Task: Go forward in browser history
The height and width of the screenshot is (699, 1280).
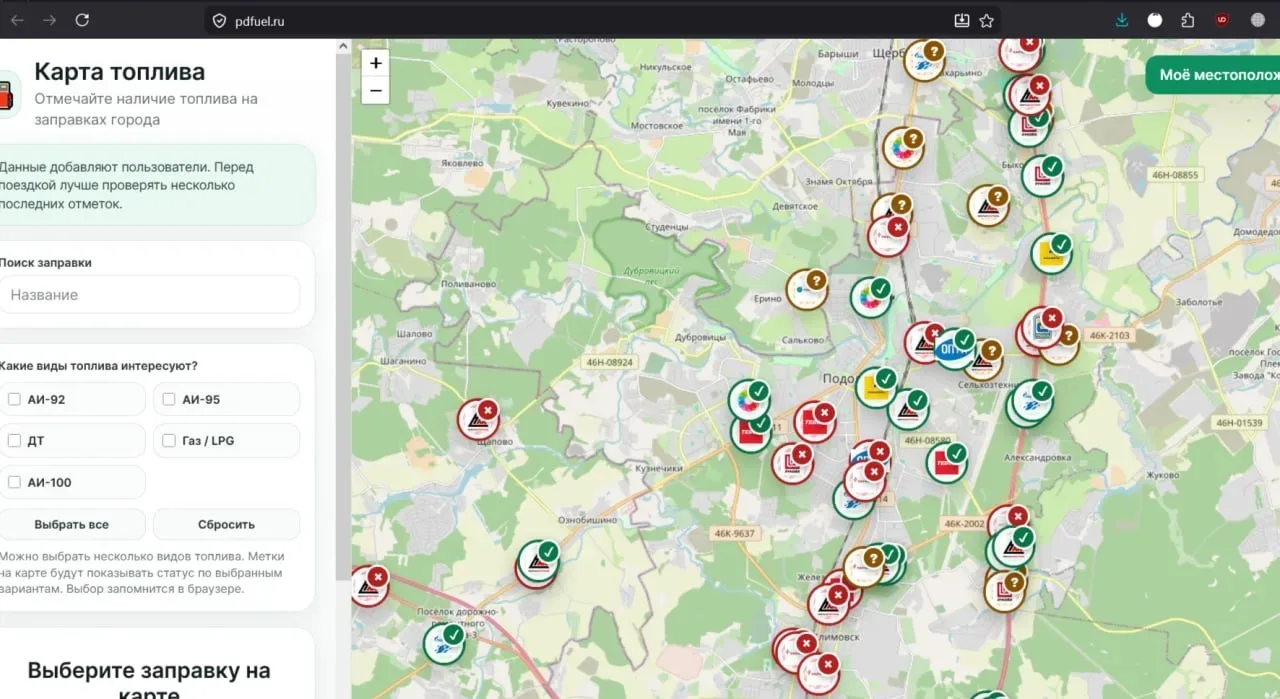Action: tap(50, 20)
